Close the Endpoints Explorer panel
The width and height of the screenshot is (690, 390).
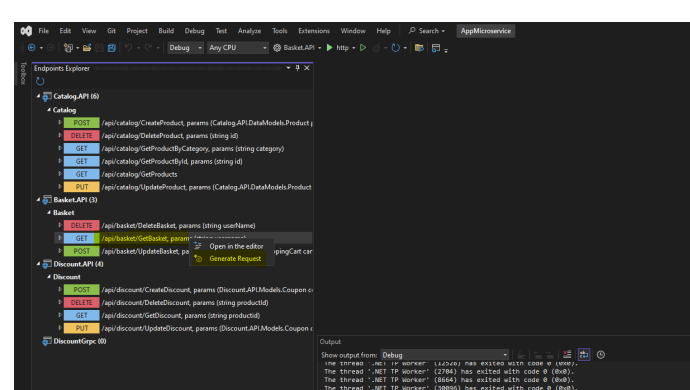307,68
